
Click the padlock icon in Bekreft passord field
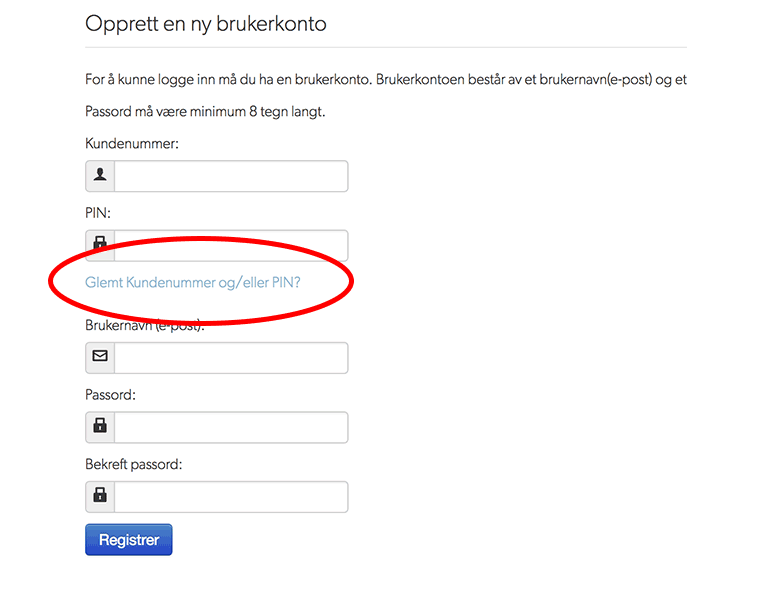point(100,495)
